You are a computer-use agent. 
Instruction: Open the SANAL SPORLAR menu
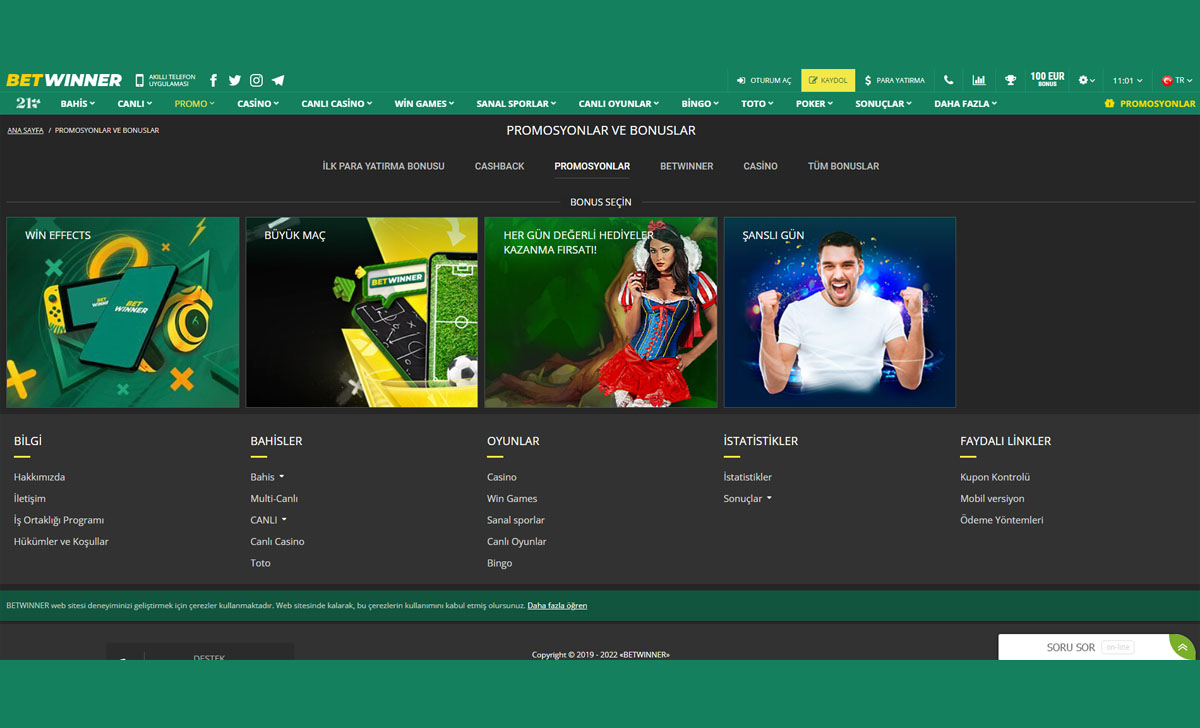coord(517,103)
